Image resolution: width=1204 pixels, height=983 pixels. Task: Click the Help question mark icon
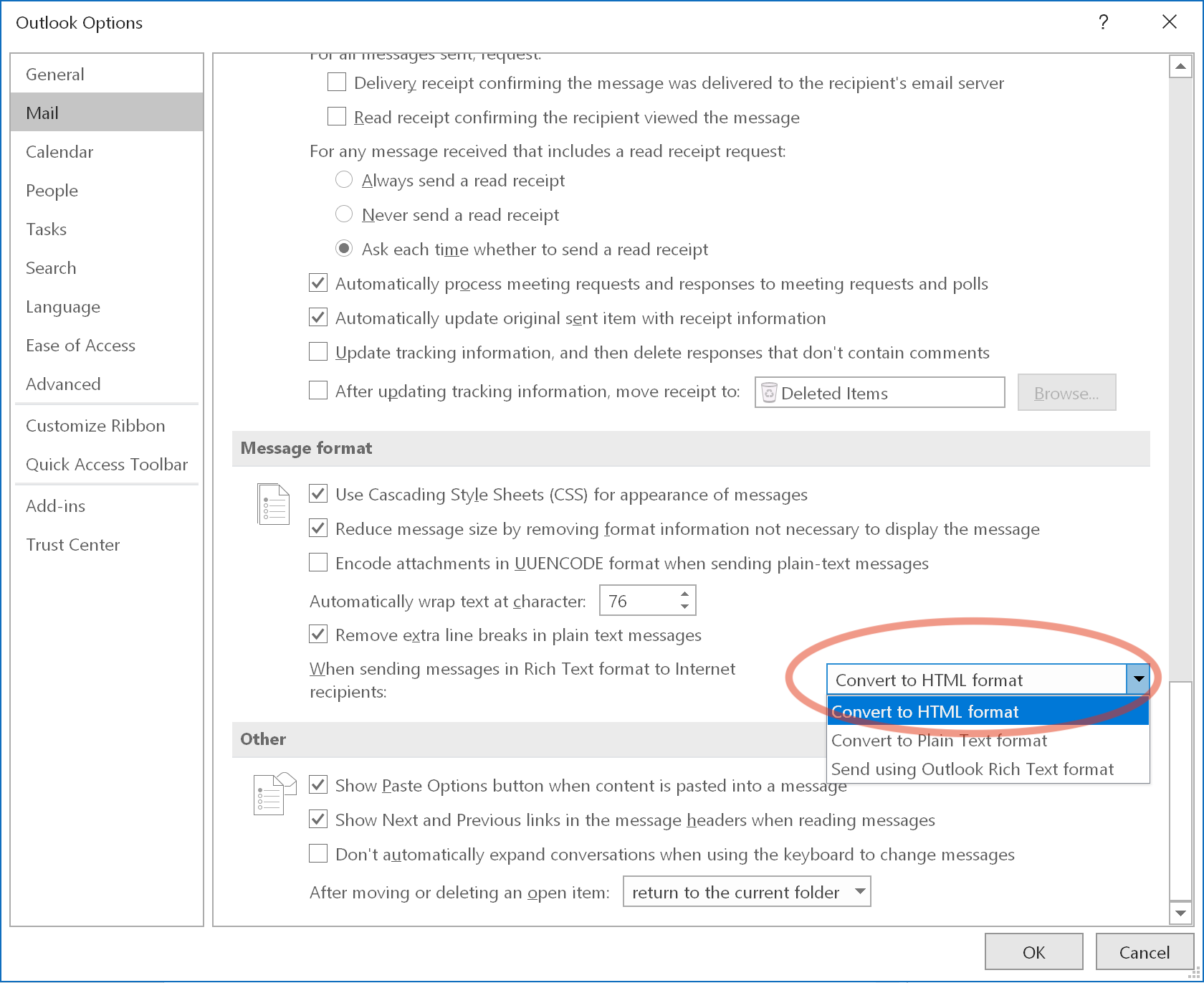tap(1102, 22)
